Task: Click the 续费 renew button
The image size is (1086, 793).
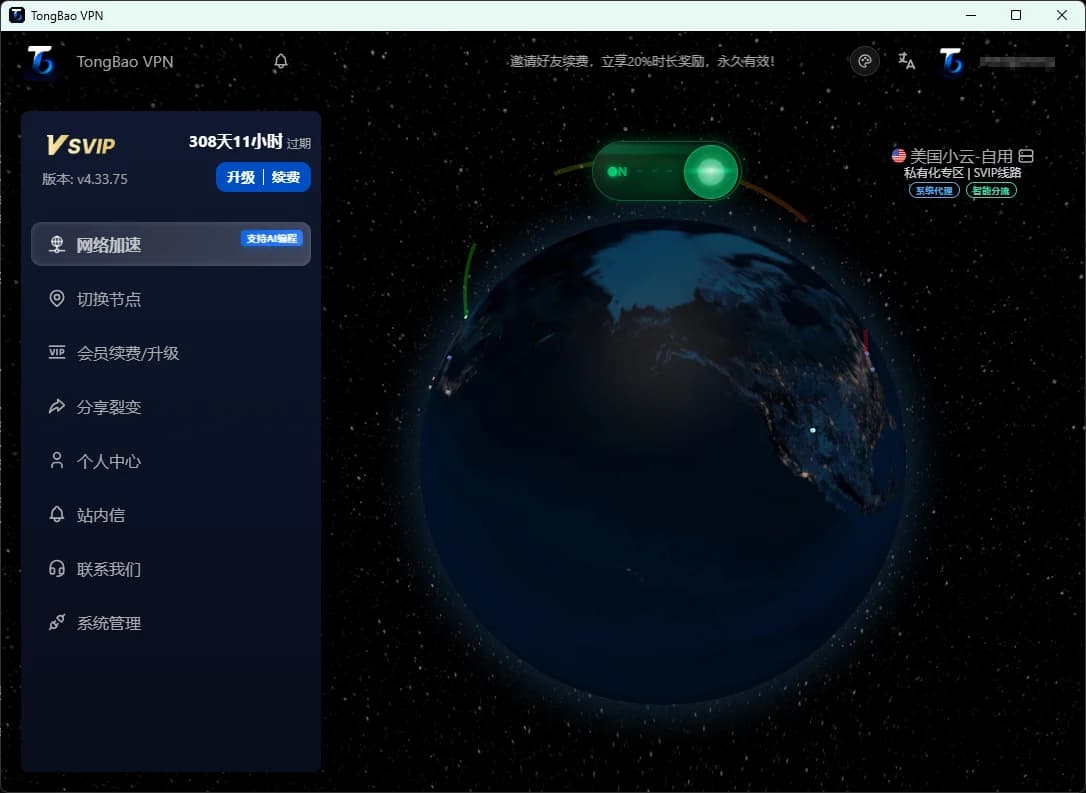Action: pyautogui.click(x=287, y=177)
